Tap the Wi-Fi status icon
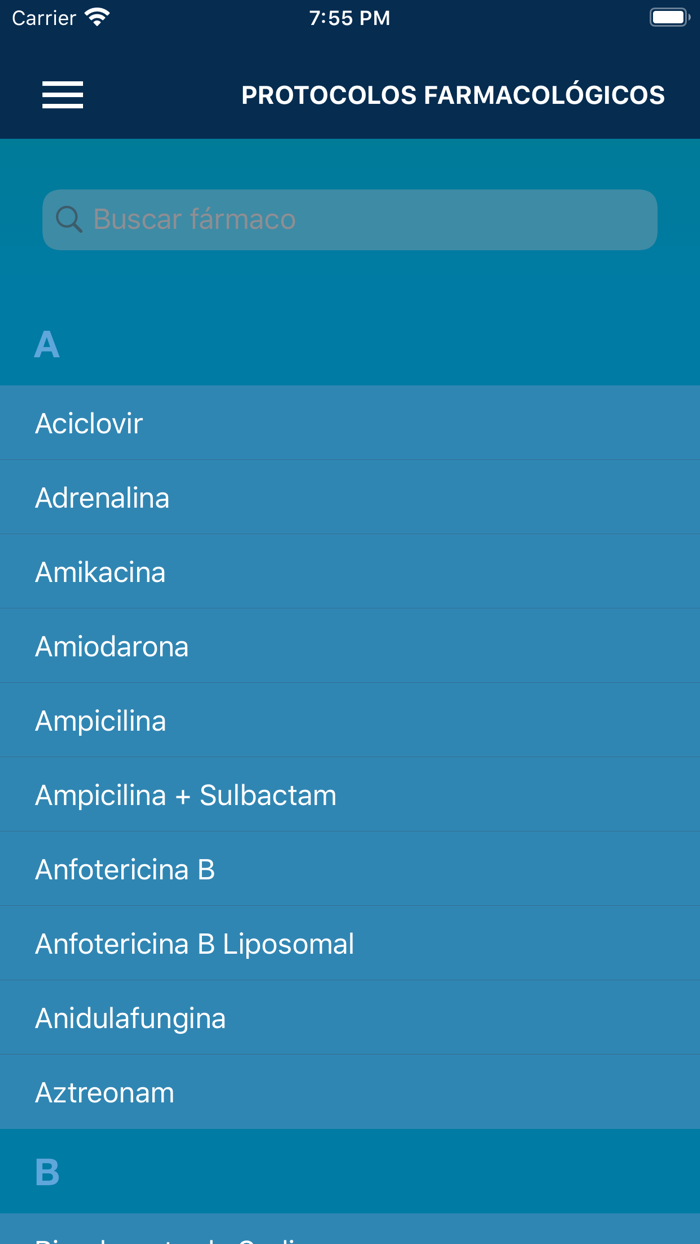The height and width of the screenshot is (1244, 700). tap(97, 18)
